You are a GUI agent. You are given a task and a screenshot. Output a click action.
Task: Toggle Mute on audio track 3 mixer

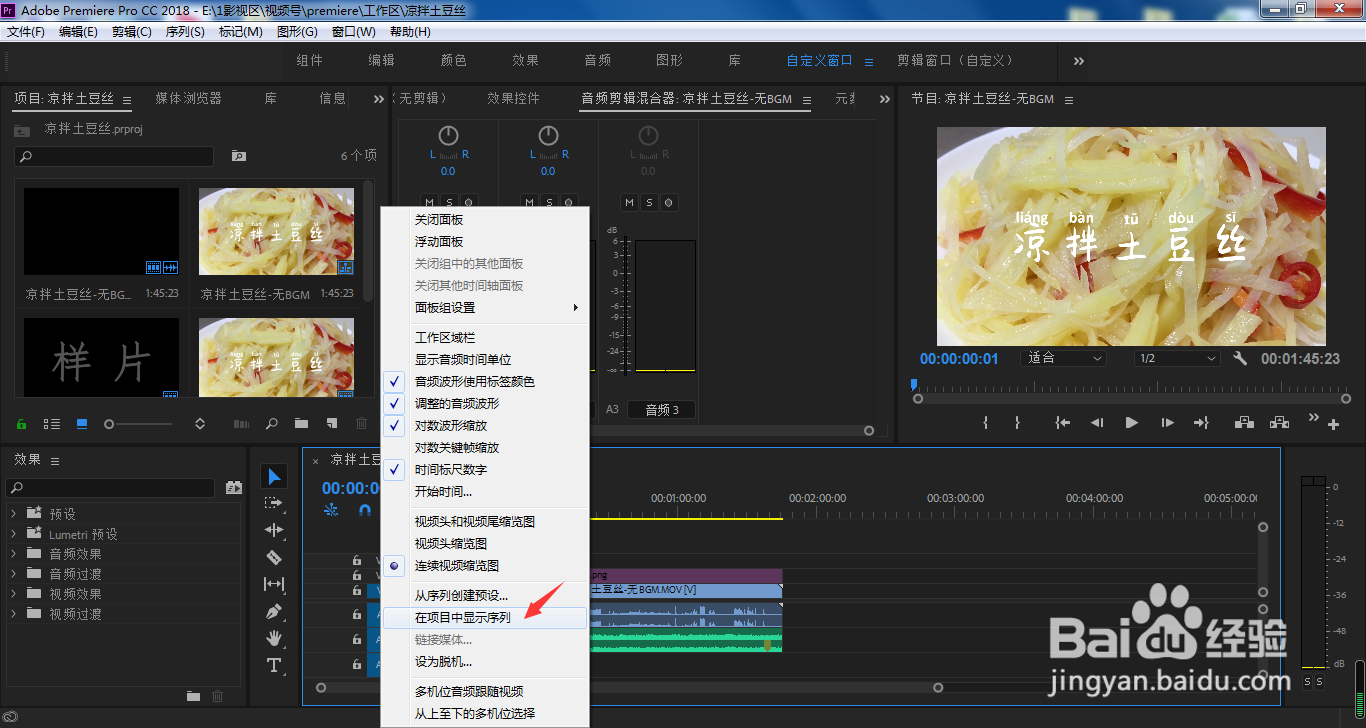click(630, 203)
